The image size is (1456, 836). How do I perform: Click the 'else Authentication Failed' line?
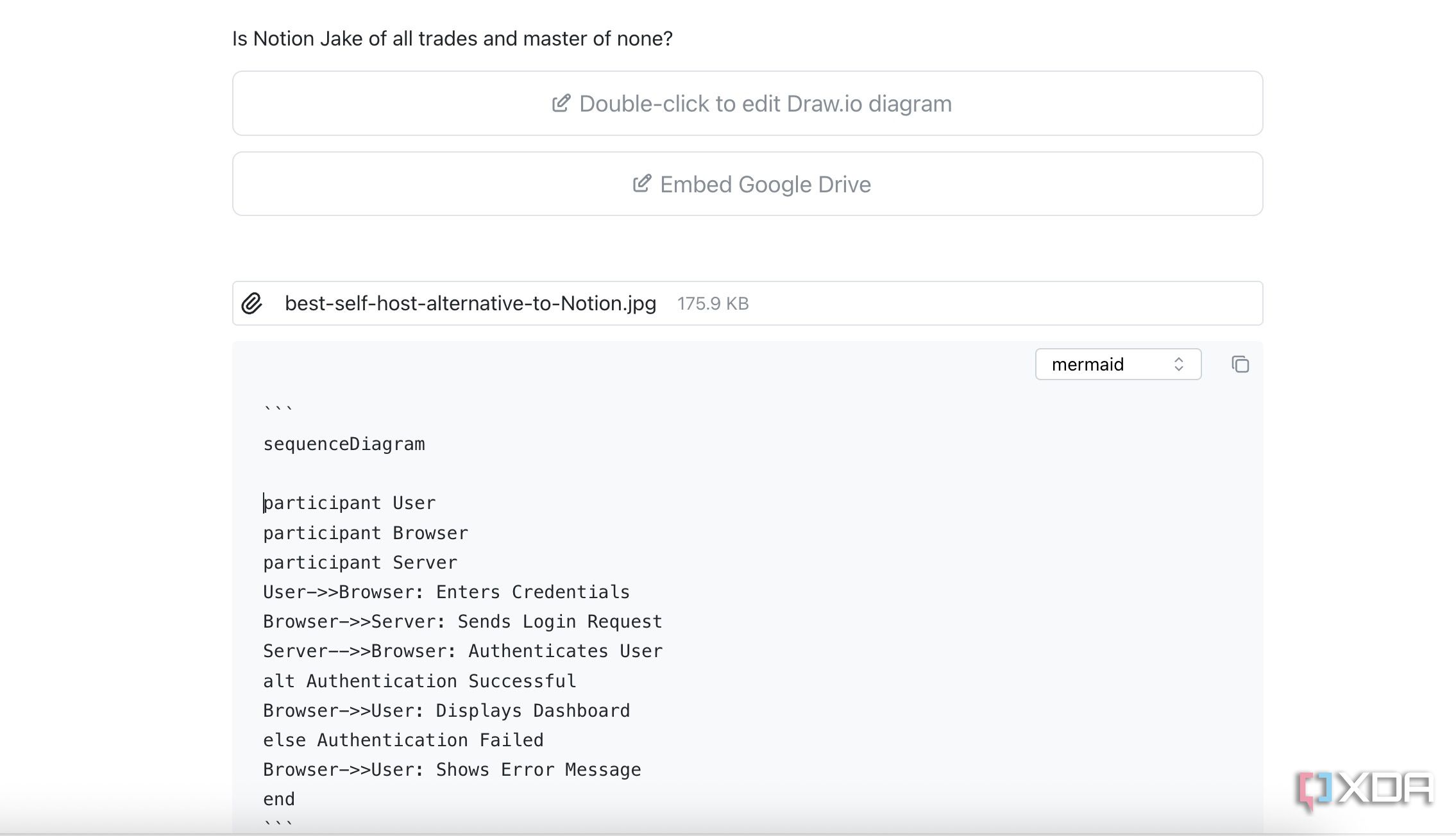pos(403,740)
